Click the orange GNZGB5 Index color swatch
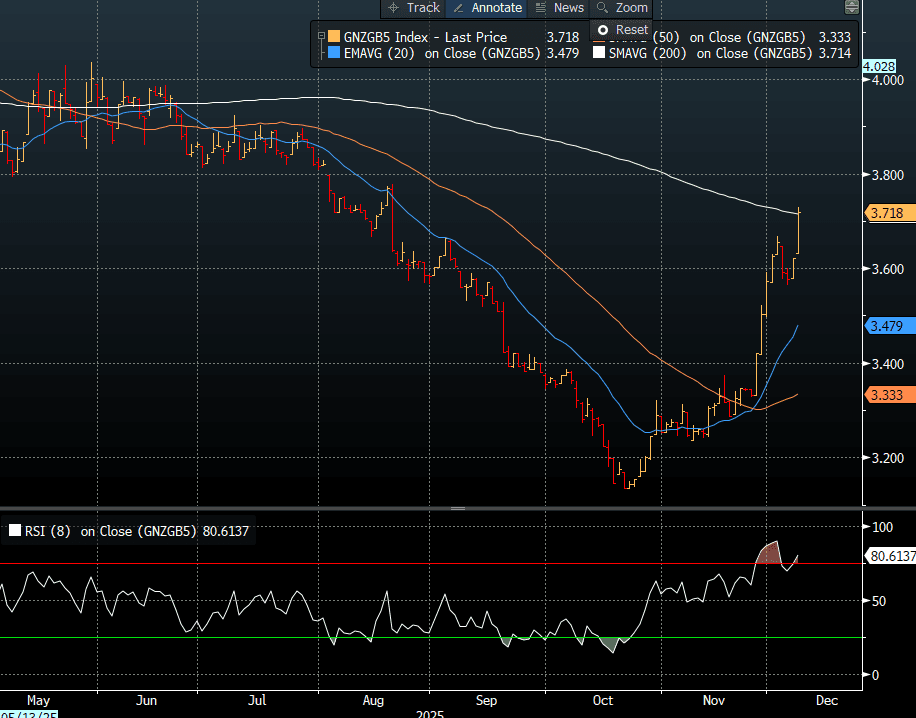Screen dimensions: 916x718 pos(334,37)
